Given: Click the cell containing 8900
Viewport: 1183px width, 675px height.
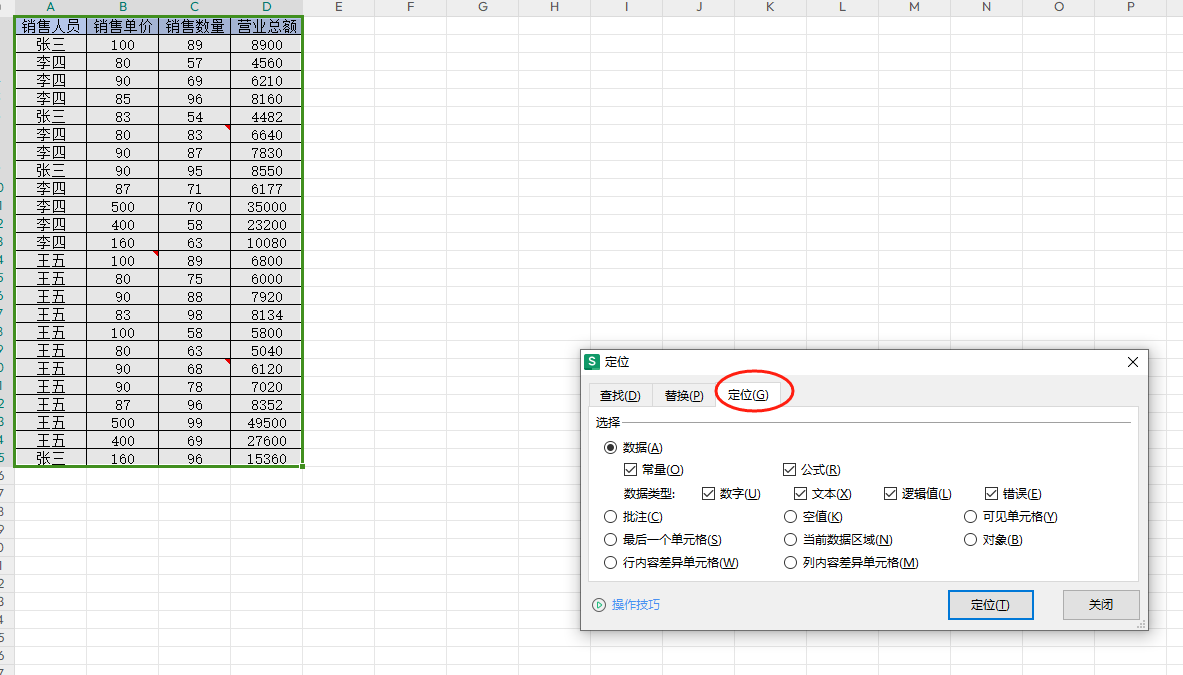Looking at the screenshot, I should 266,44.
